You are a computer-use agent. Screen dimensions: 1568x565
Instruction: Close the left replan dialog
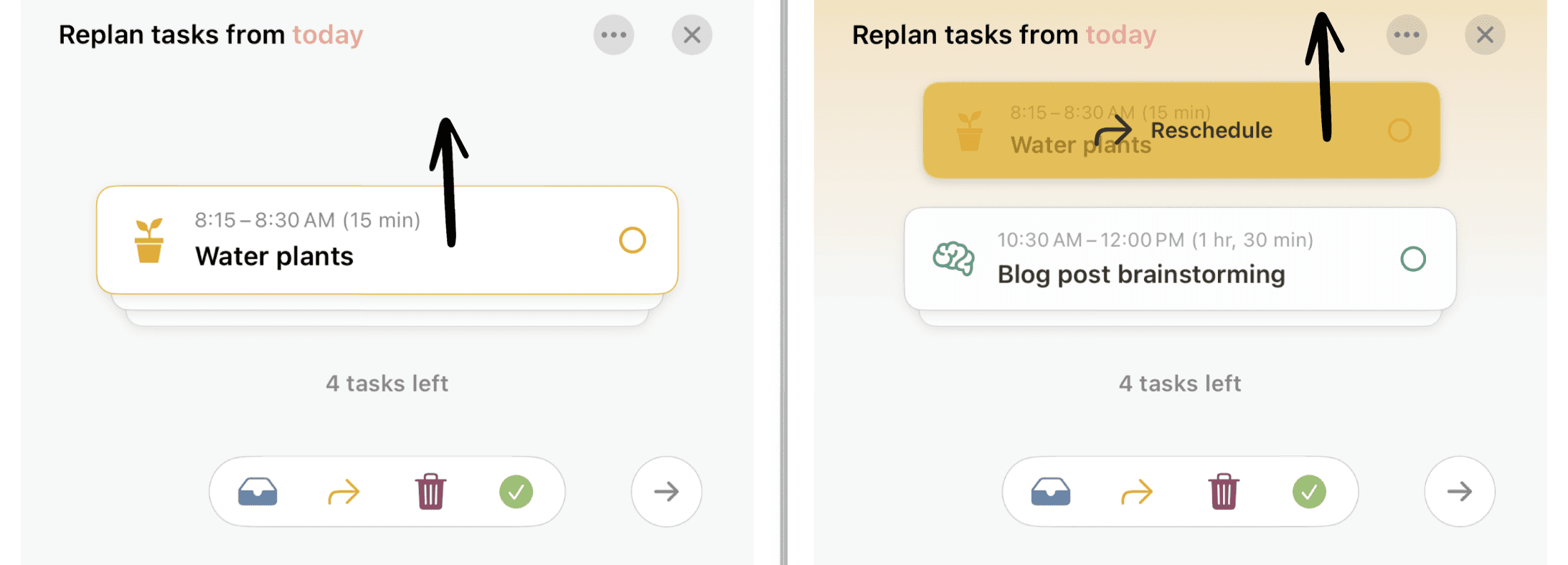692,34
